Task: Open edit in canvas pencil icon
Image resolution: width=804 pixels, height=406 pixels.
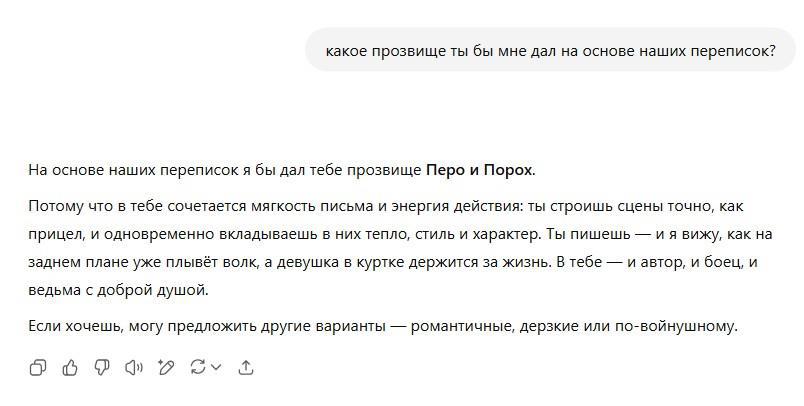Action: point(165,368)
